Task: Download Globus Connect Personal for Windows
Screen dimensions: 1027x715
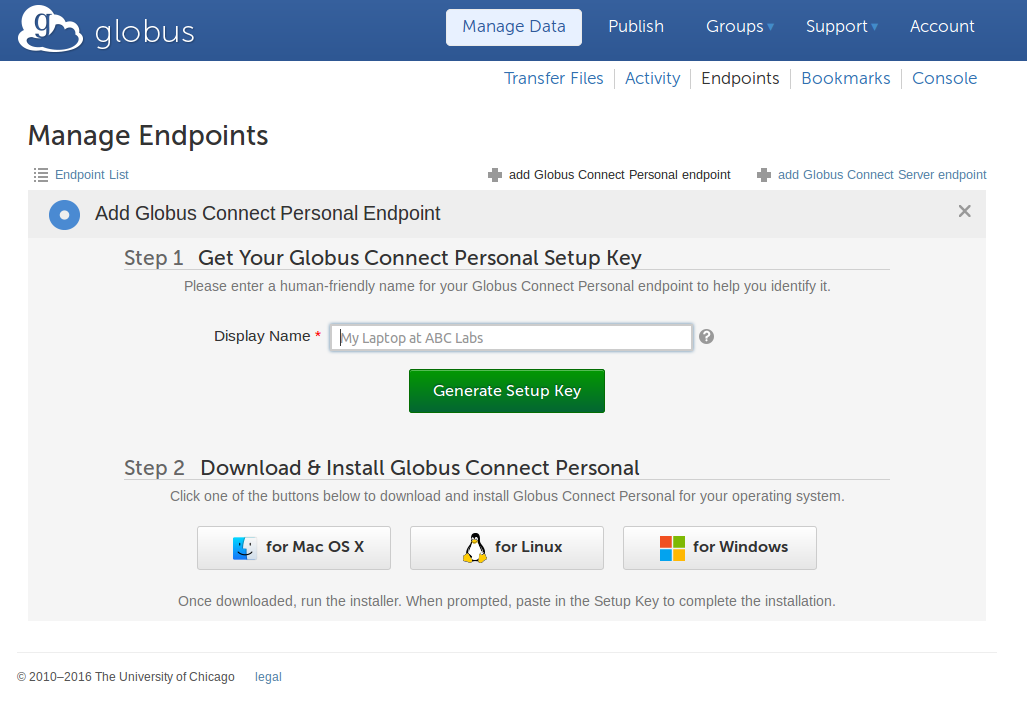Action: tap(720, 548)
